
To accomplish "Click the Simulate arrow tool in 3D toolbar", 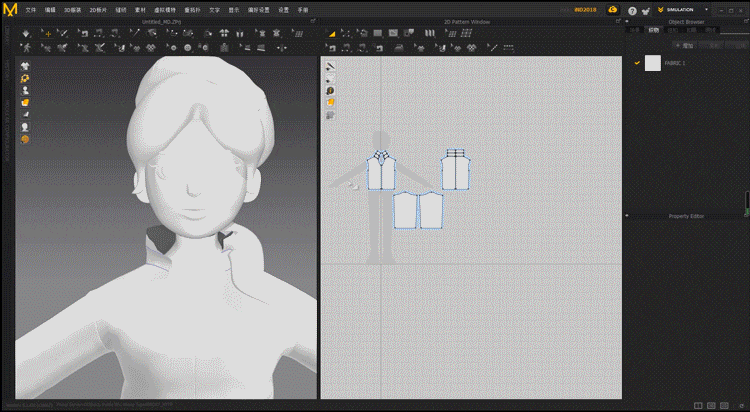I will pyautogui.click(x=27, y=33).
